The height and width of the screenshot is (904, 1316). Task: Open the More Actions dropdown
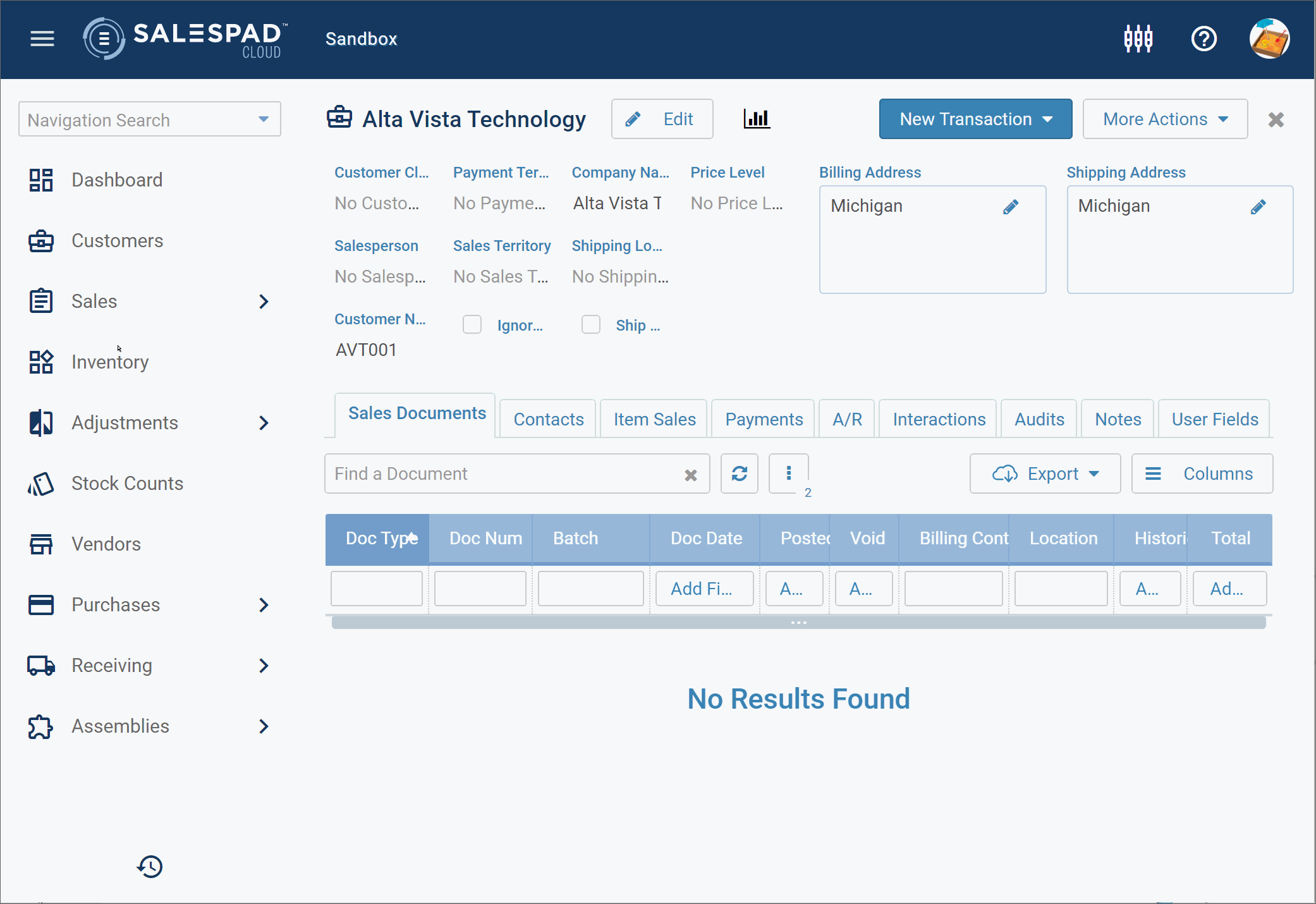pos(1165,119)
